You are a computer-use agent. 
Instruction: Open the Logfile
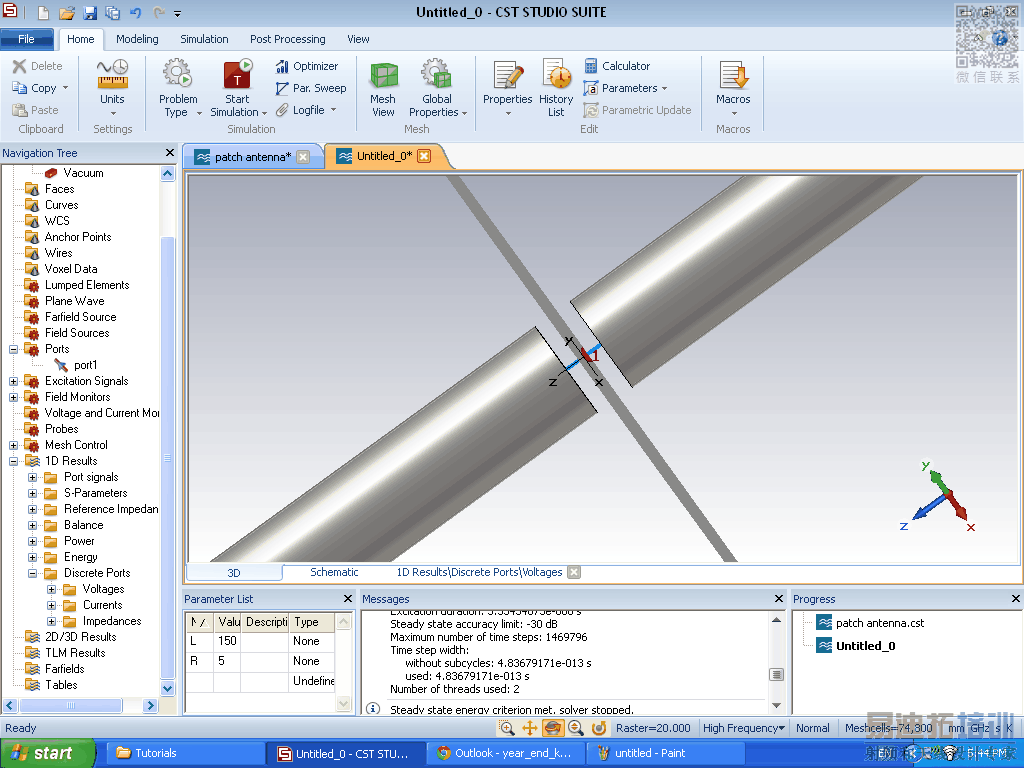point(300,110)
